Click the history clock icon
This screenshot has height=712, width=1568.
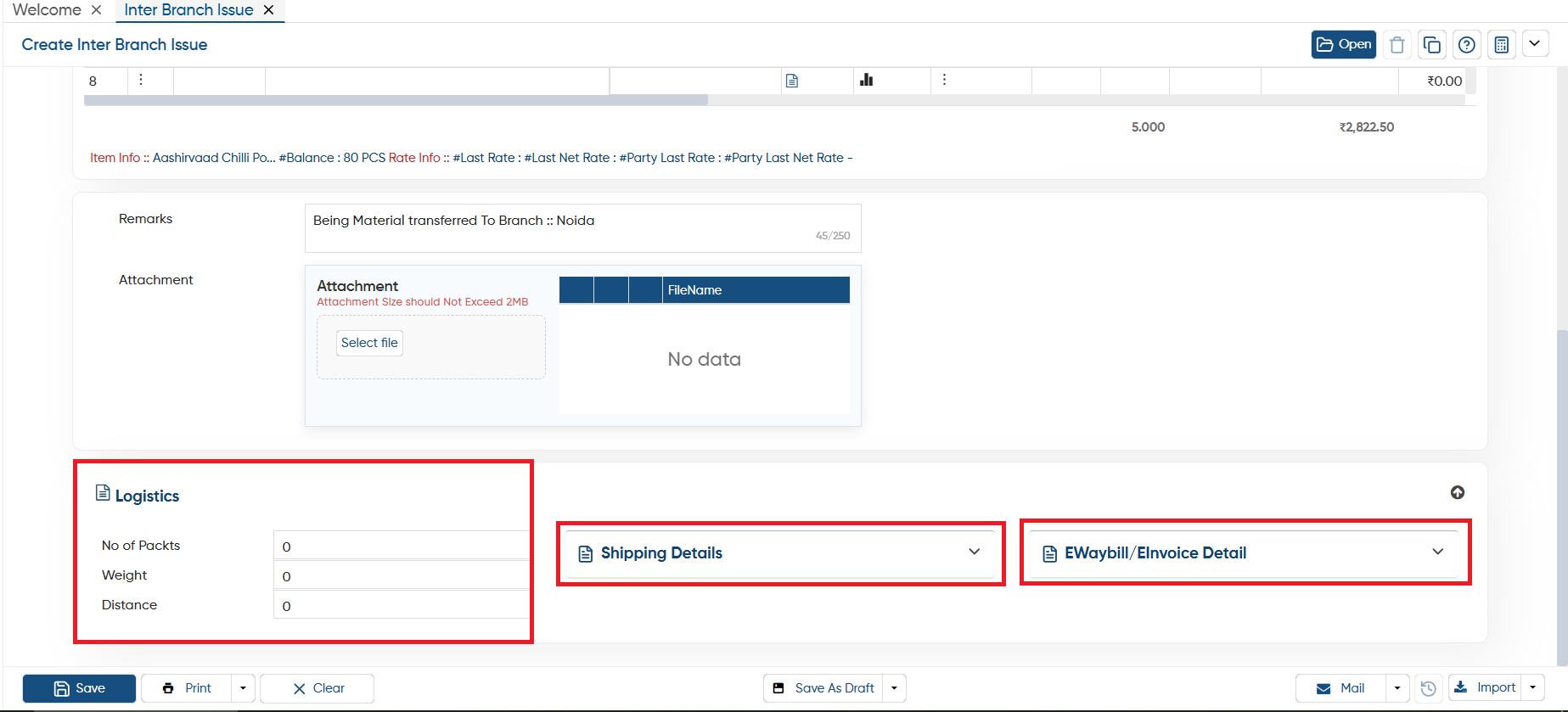[x=1429, y=688]
